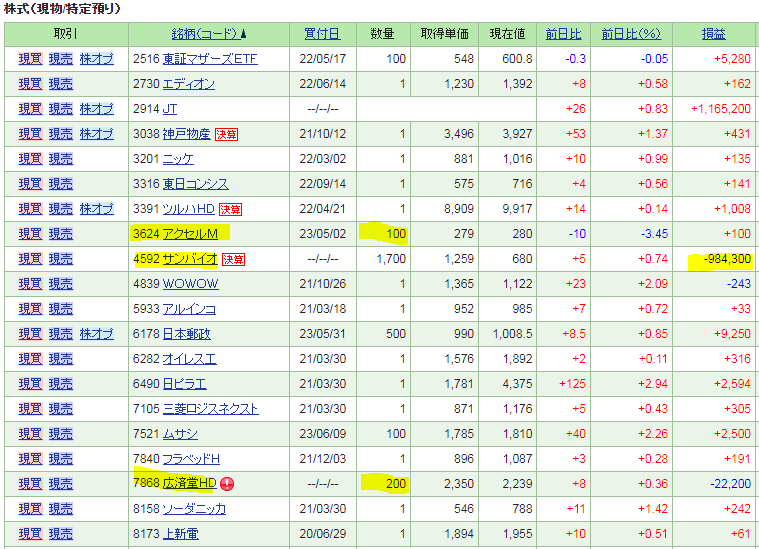759x549 pixels.
Task: Click 現売 for 広済堂HD row
Action: click(x=61, y=484)
